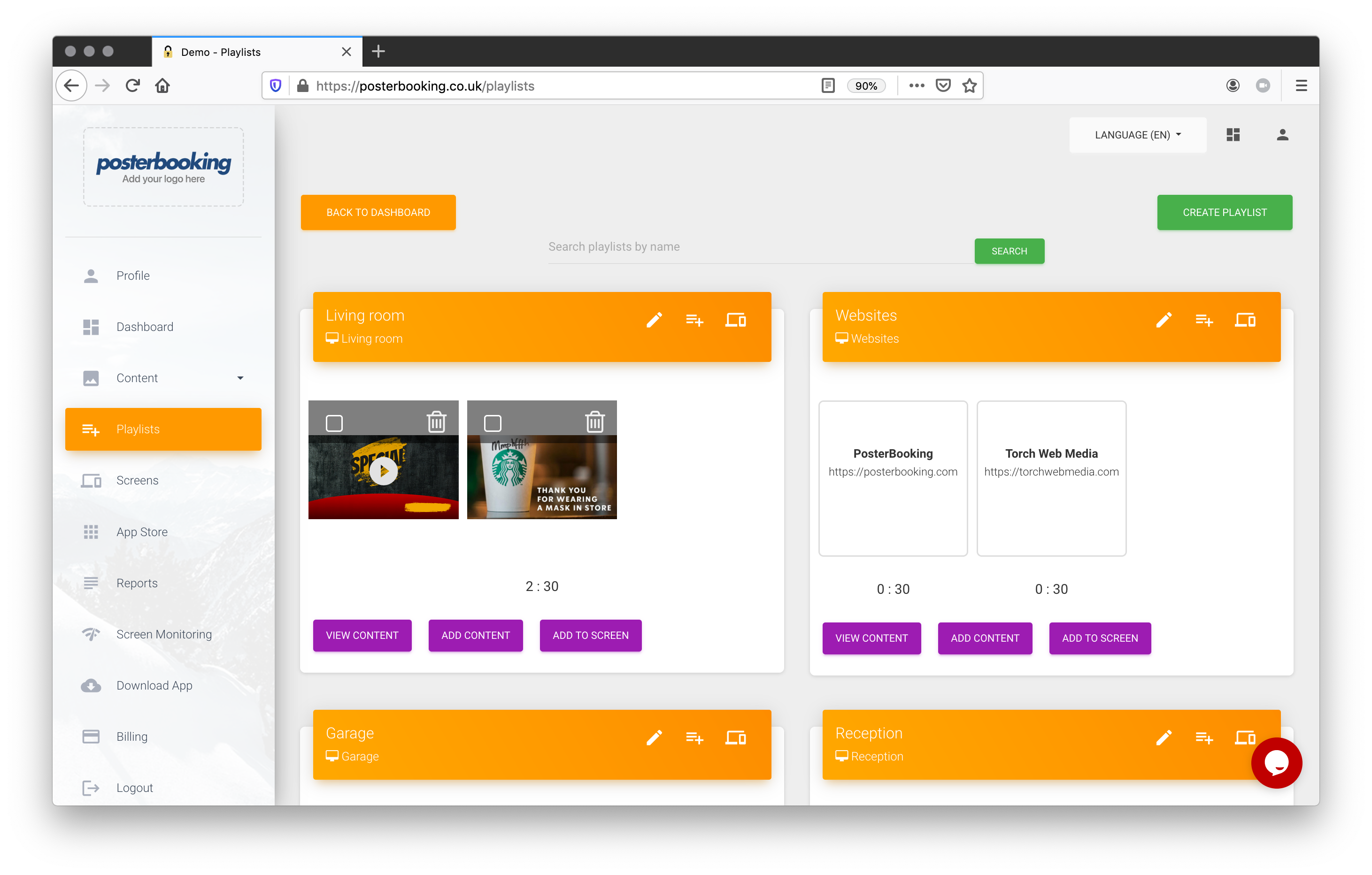
Task: Click View Content under Websites
Action: pos(871,638)
